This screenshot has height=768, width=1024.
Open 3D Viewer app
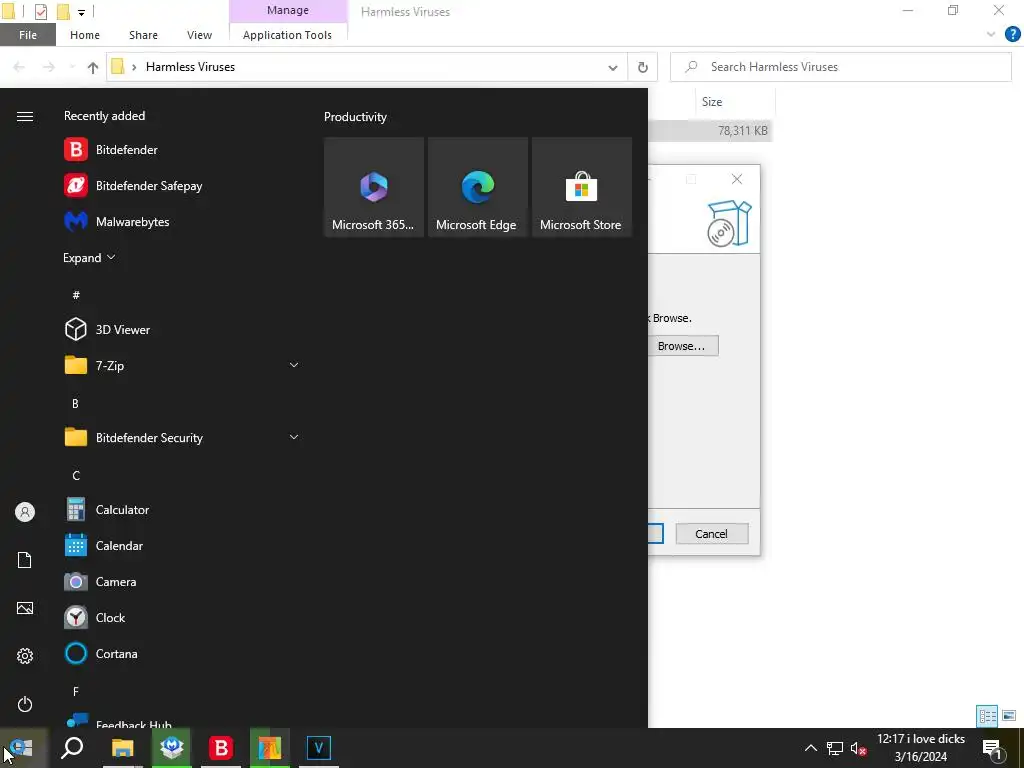tap(182, 329)
